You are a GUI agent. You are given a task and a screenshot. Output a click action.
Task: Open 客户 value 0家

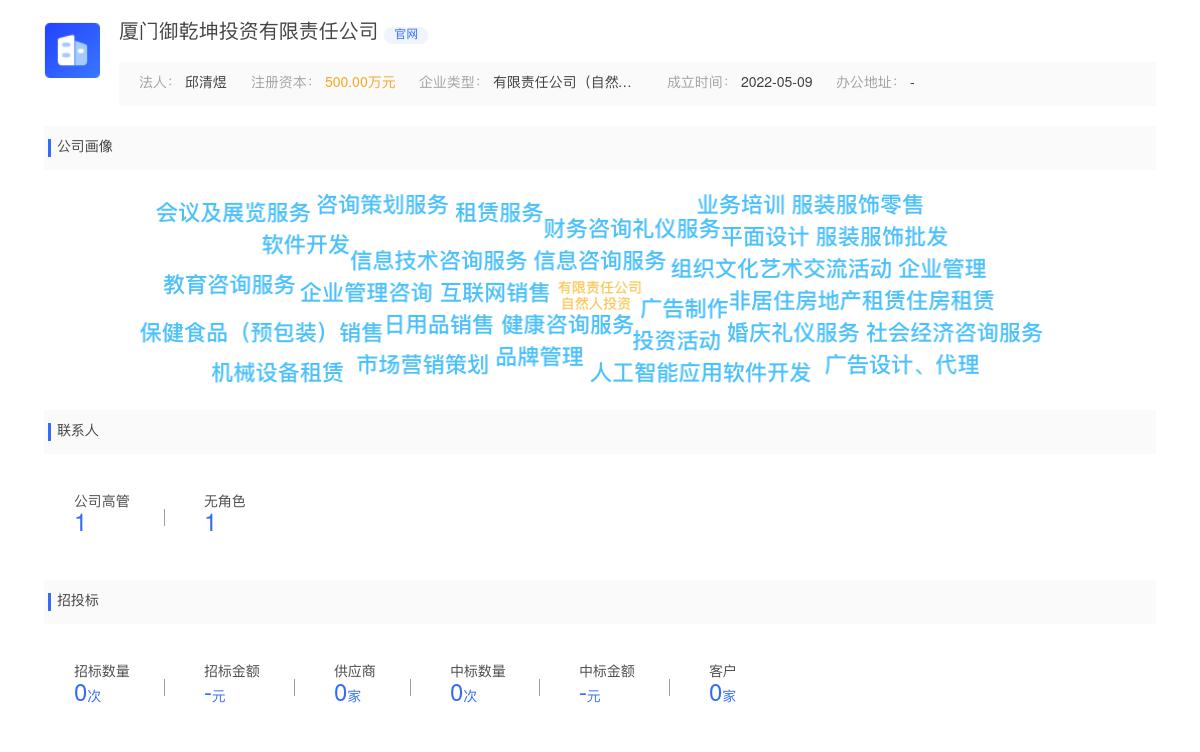click(x=722, y=694)
